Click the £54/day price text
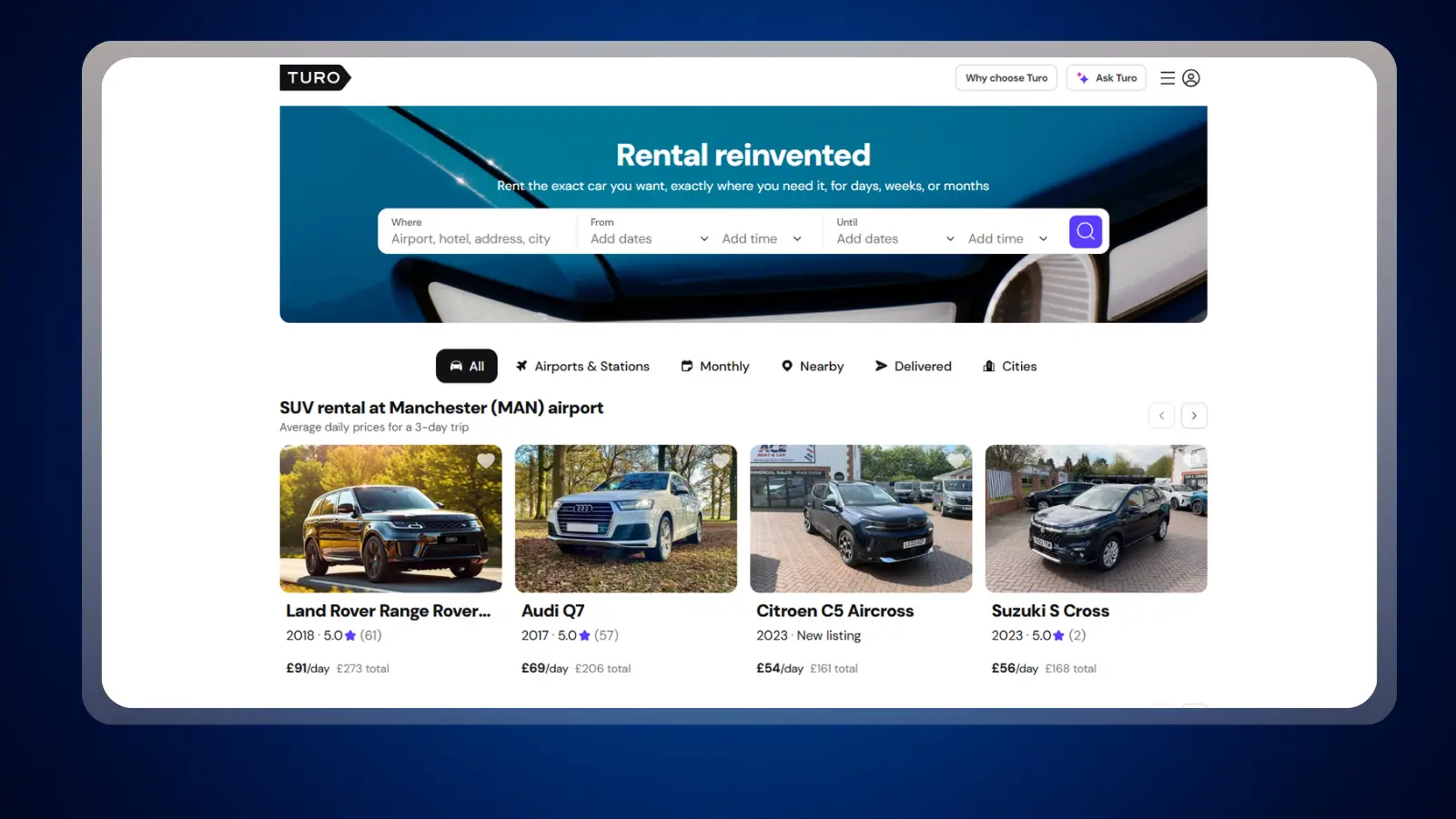The height and width of the screenshot is (819, 1456). click(780, 668)
